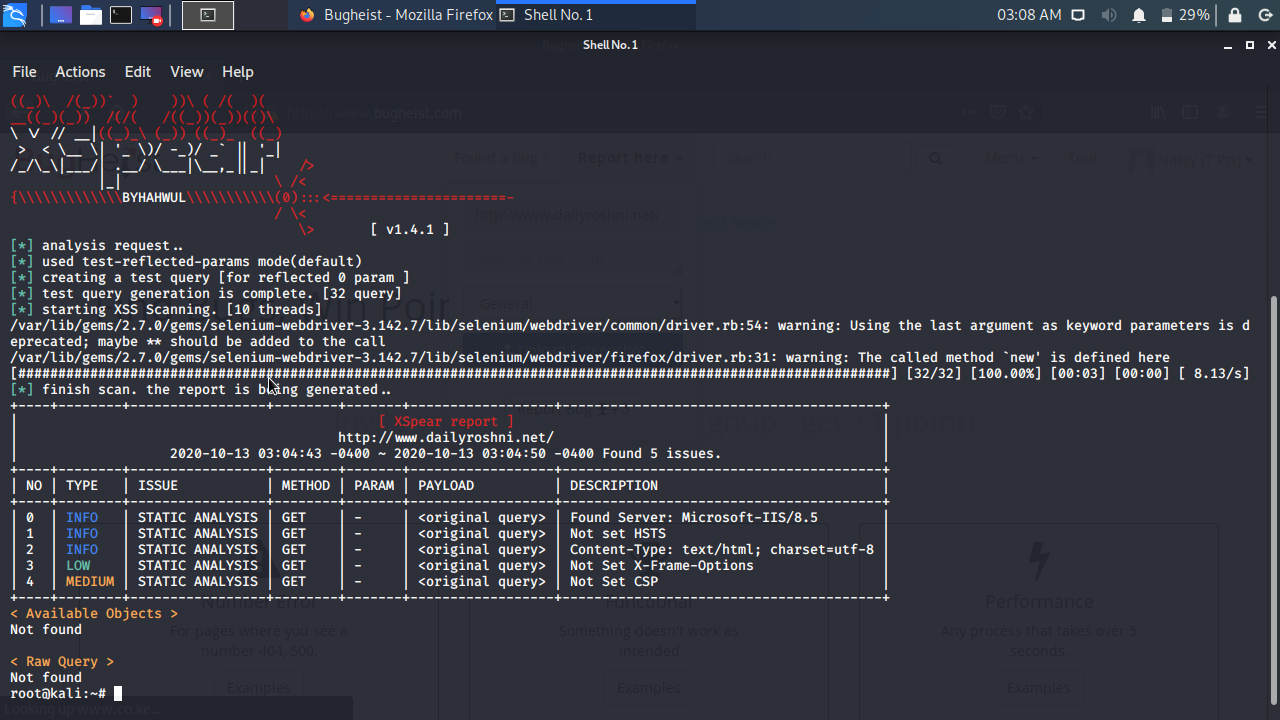Click the 'PAYLOAD' column header
The height and width of the screenshot is (720, 1280).
coord(446,485)
